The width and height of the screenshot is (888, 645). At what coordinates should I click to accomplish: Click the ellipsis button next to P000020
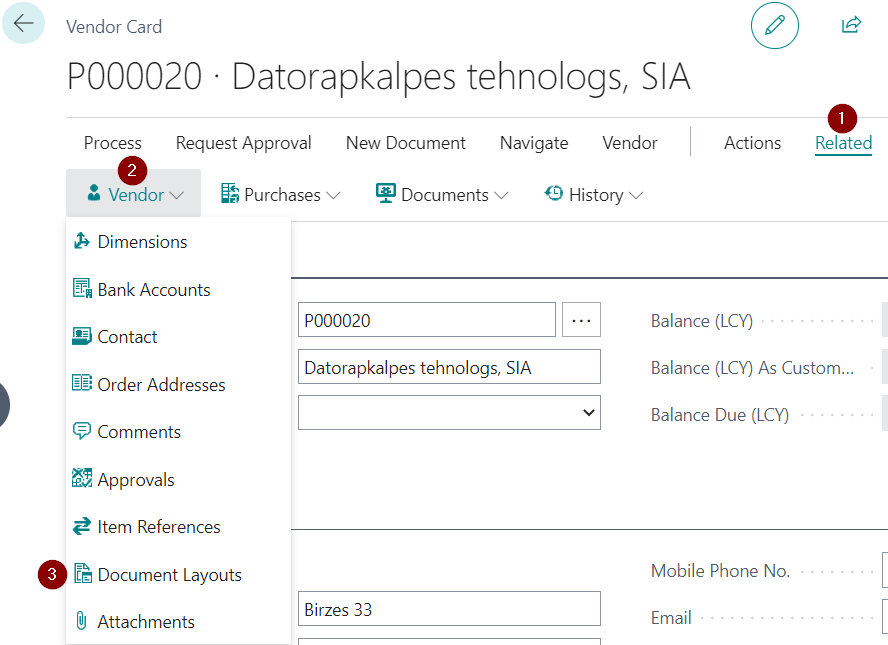click(x=581, y=320)
